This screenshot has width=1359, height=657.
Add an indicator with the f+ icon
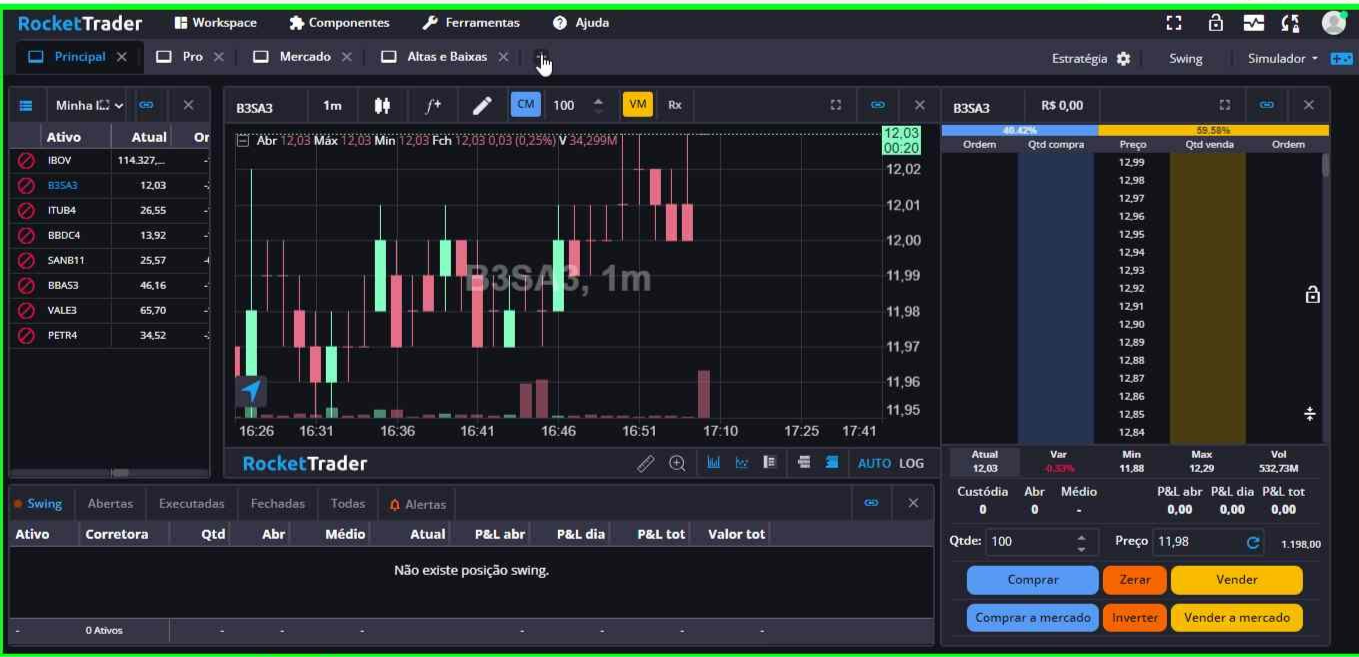433,105
